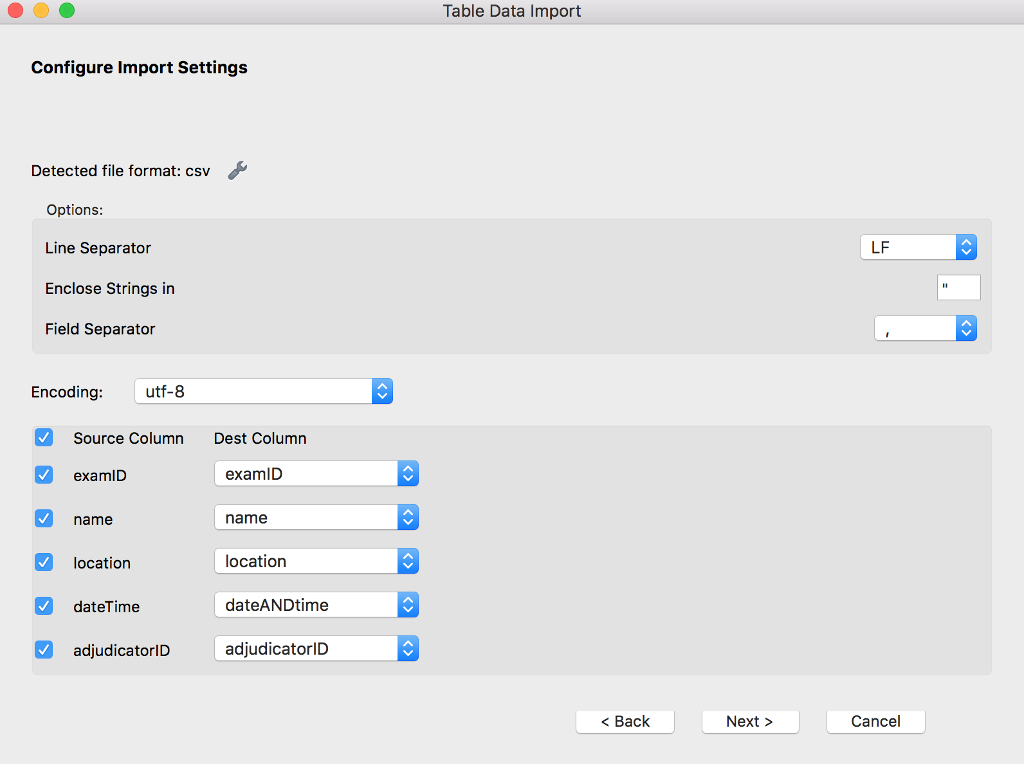Open the examID destination column dropdown
1024x764 pixels.
click(316, 474)
